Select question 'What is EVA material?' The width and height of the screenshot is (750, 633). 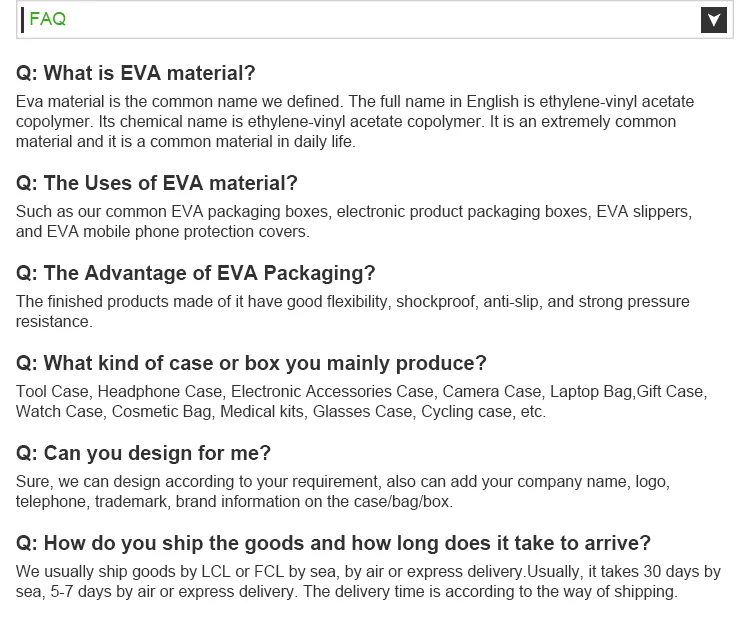(x=136, y=73)
